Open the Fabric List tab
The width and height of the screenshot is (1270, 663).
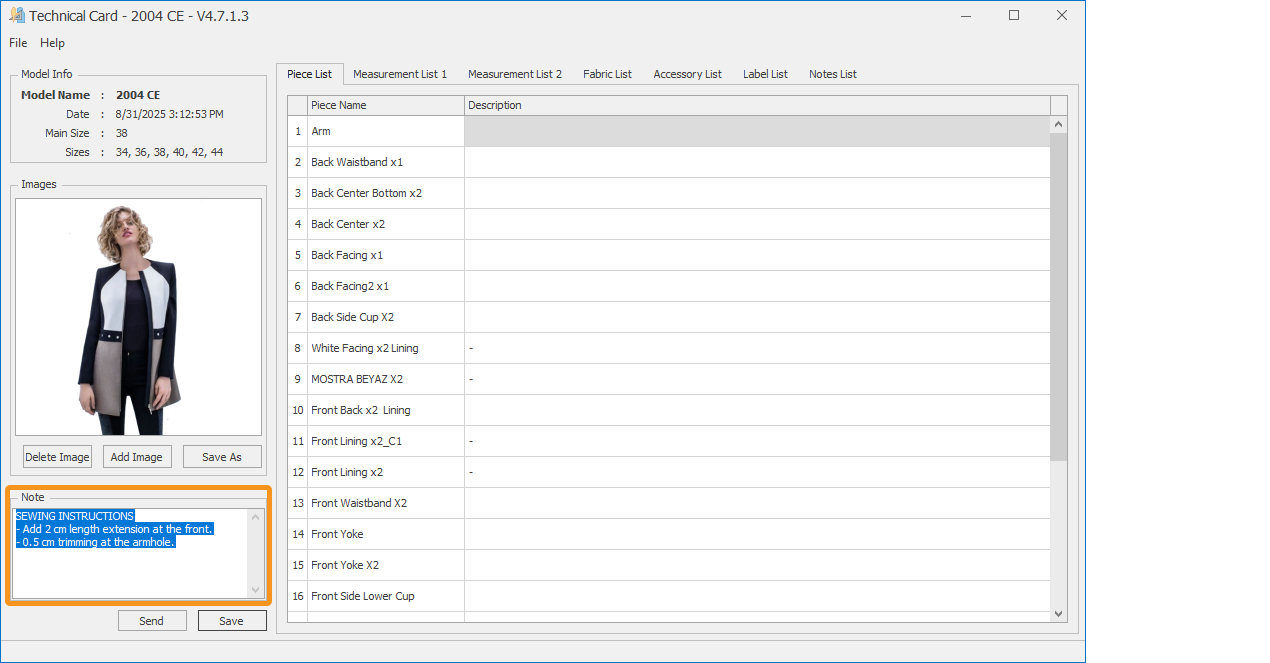pos(607,74)
